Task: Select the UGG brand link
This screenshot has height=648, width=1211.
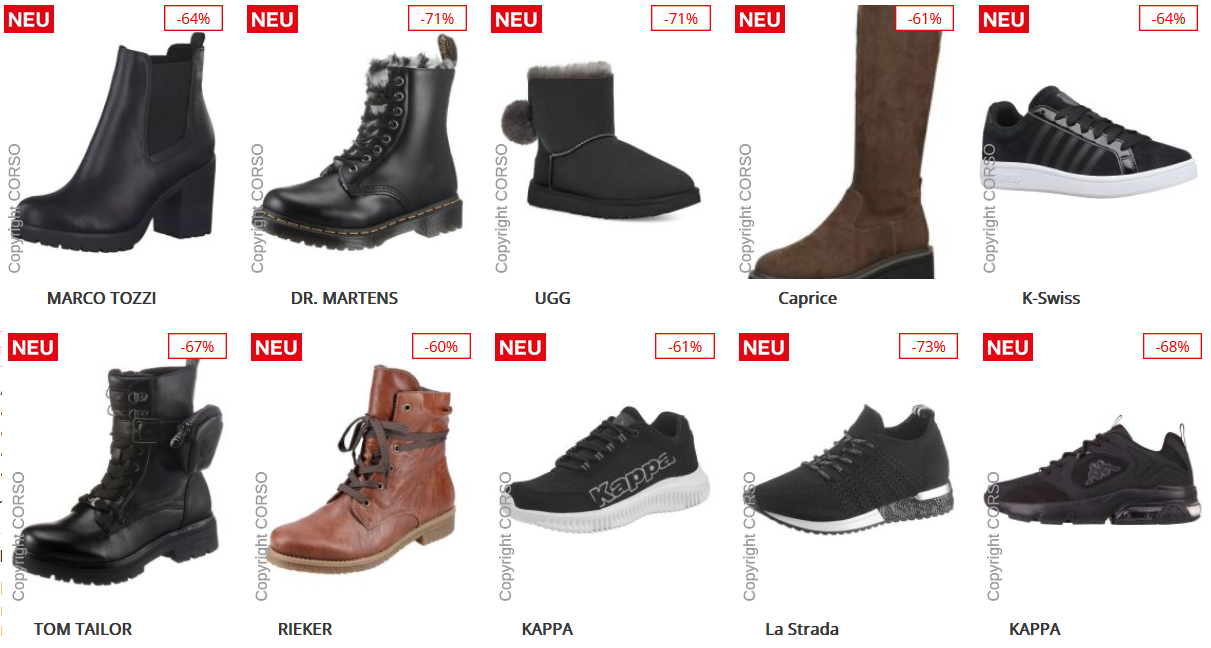Action: pyautogui.click(x=553, y=298)
